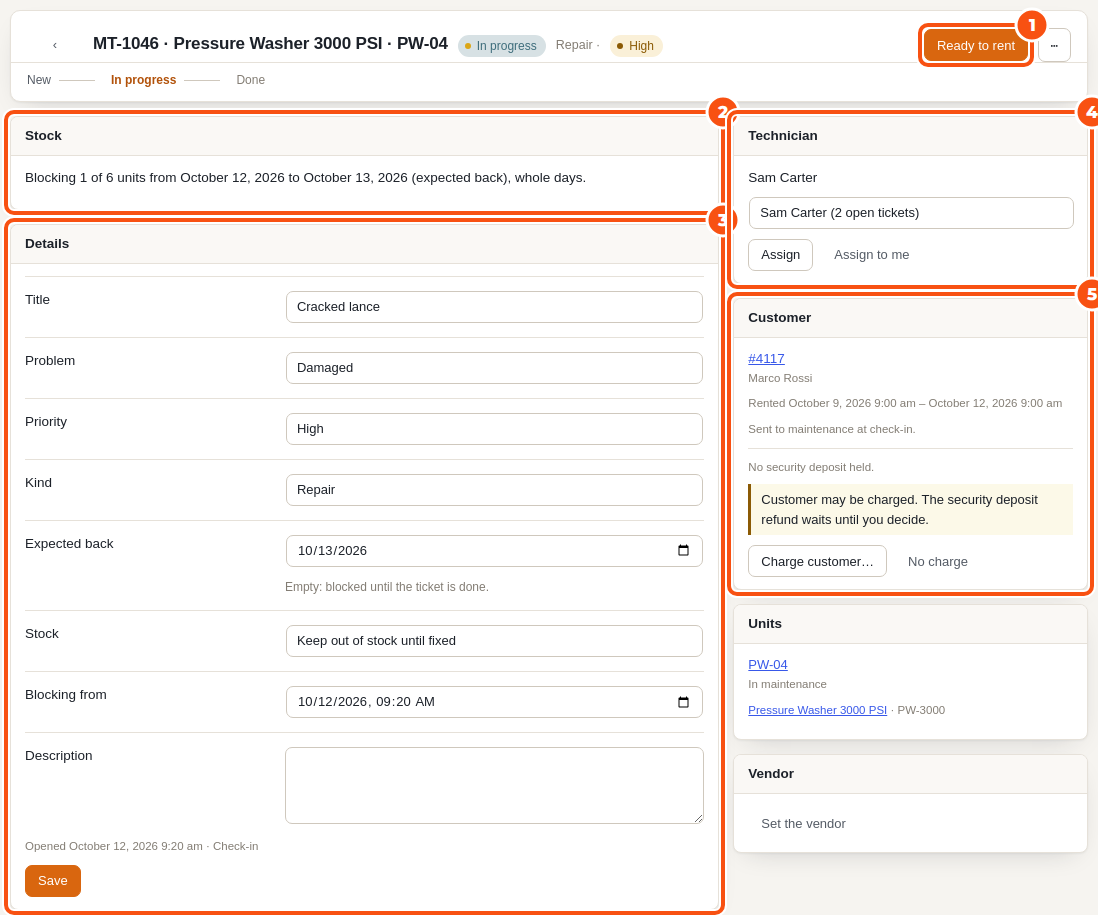The image size is (1098, 915).
Task: Choose Assign to me
Action: (x=871, y=255)
